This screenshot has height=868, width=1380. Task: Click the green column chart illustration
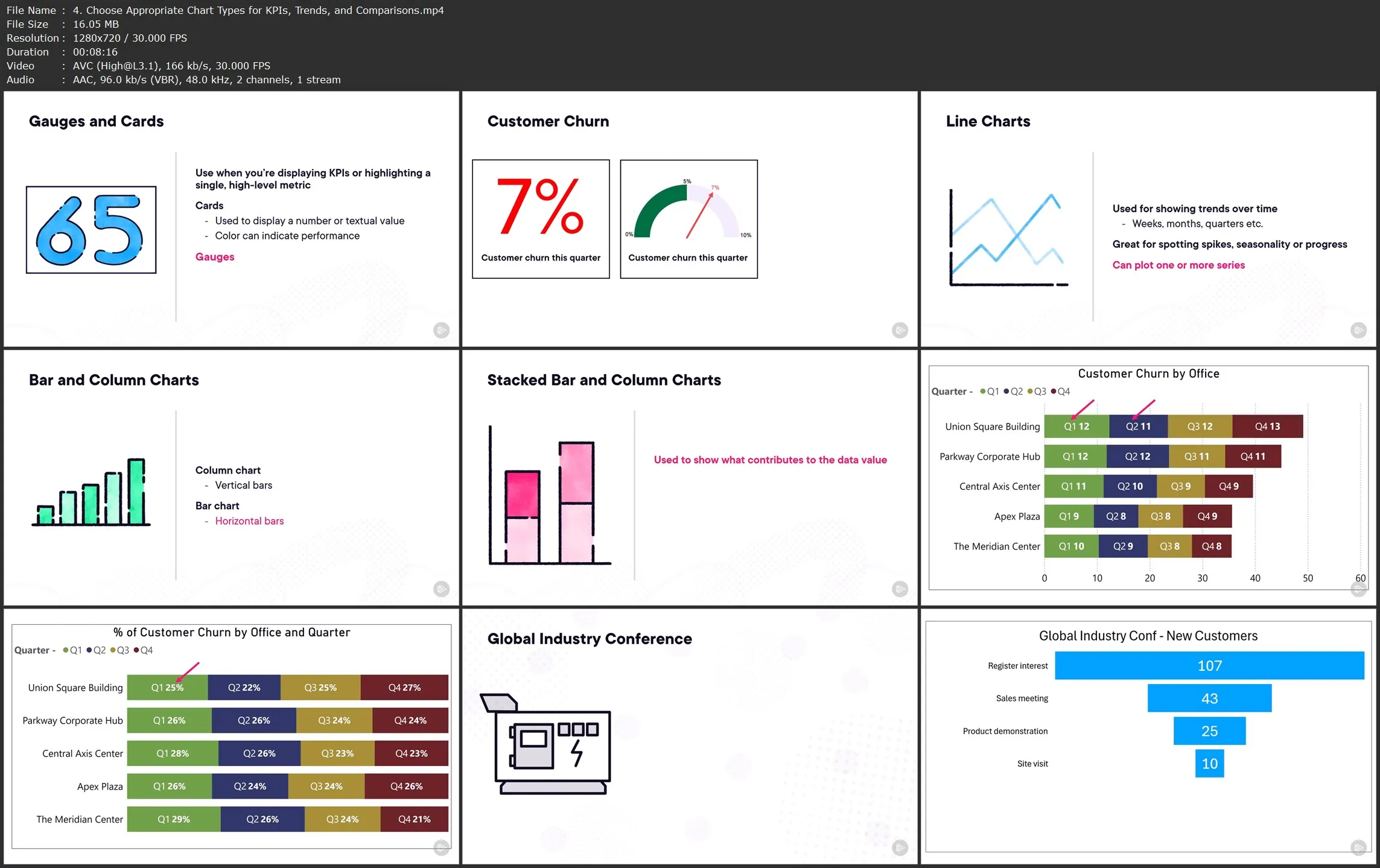pyautogui.click(x=91, y=493)
